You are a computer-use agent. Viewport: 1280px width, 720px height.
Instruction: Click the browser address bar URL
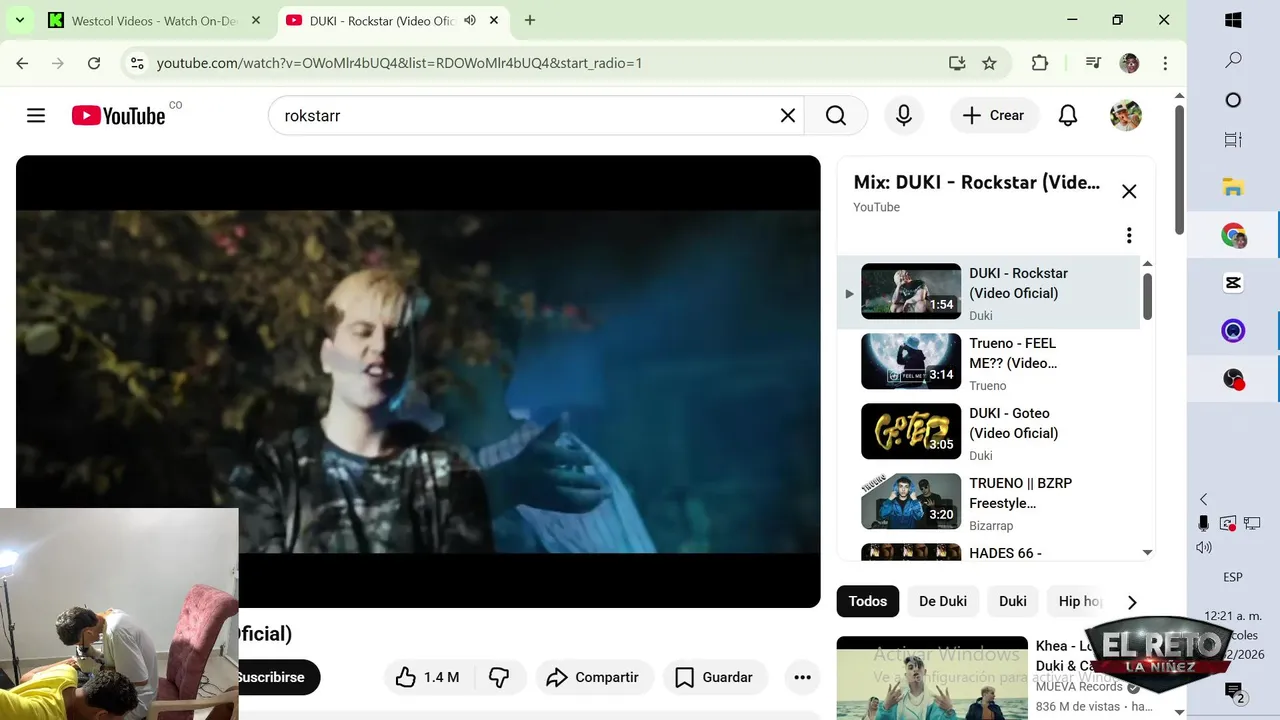tap(399, 63)
